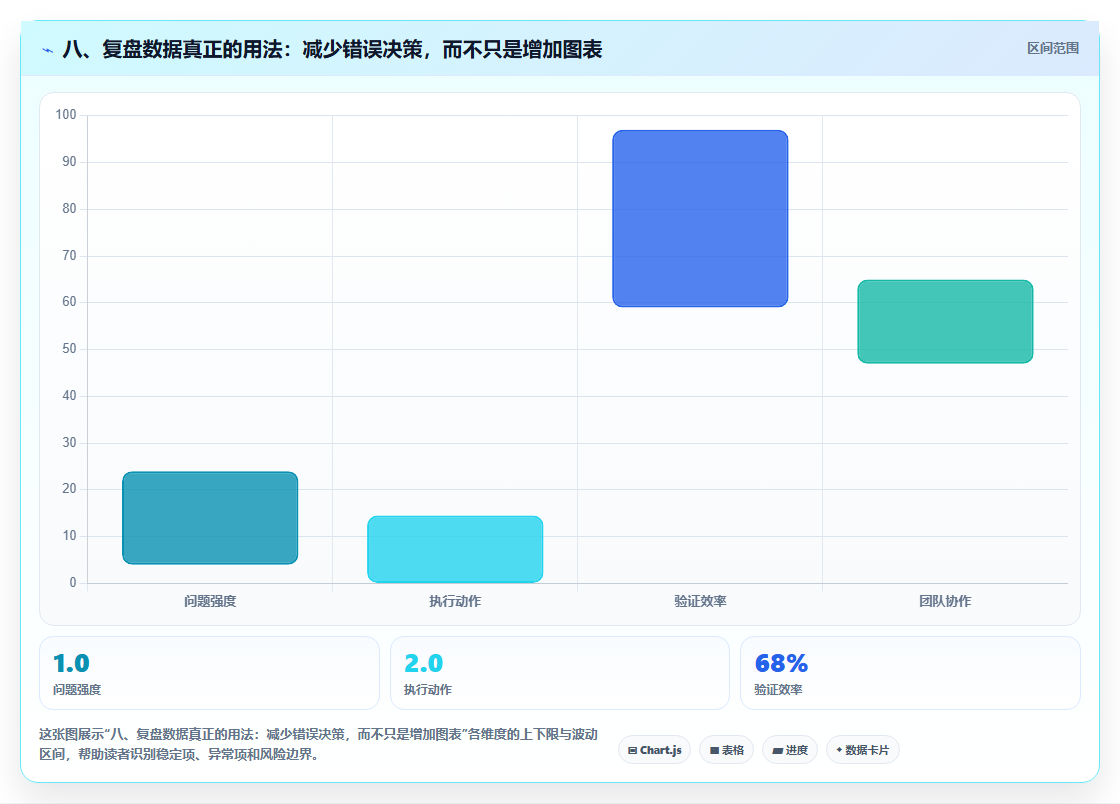The image size is (1120, 804).
Task: Click the 2.0 value in second card
Action: [x=424, y=663]
